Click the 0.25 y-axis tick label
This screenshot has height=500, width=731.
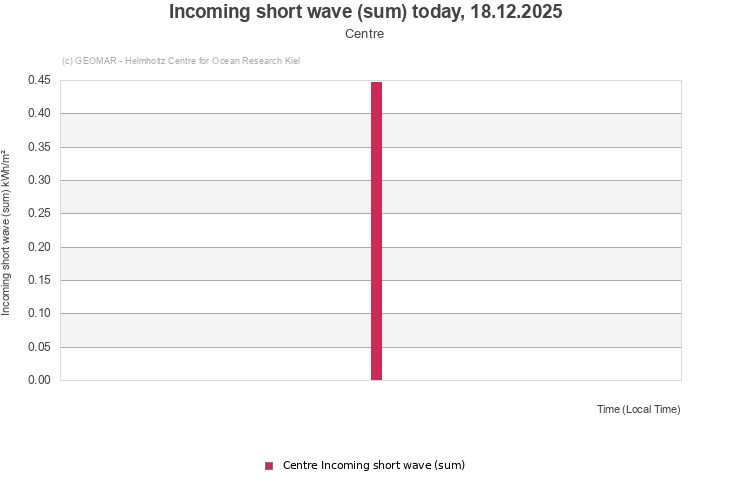39,213
